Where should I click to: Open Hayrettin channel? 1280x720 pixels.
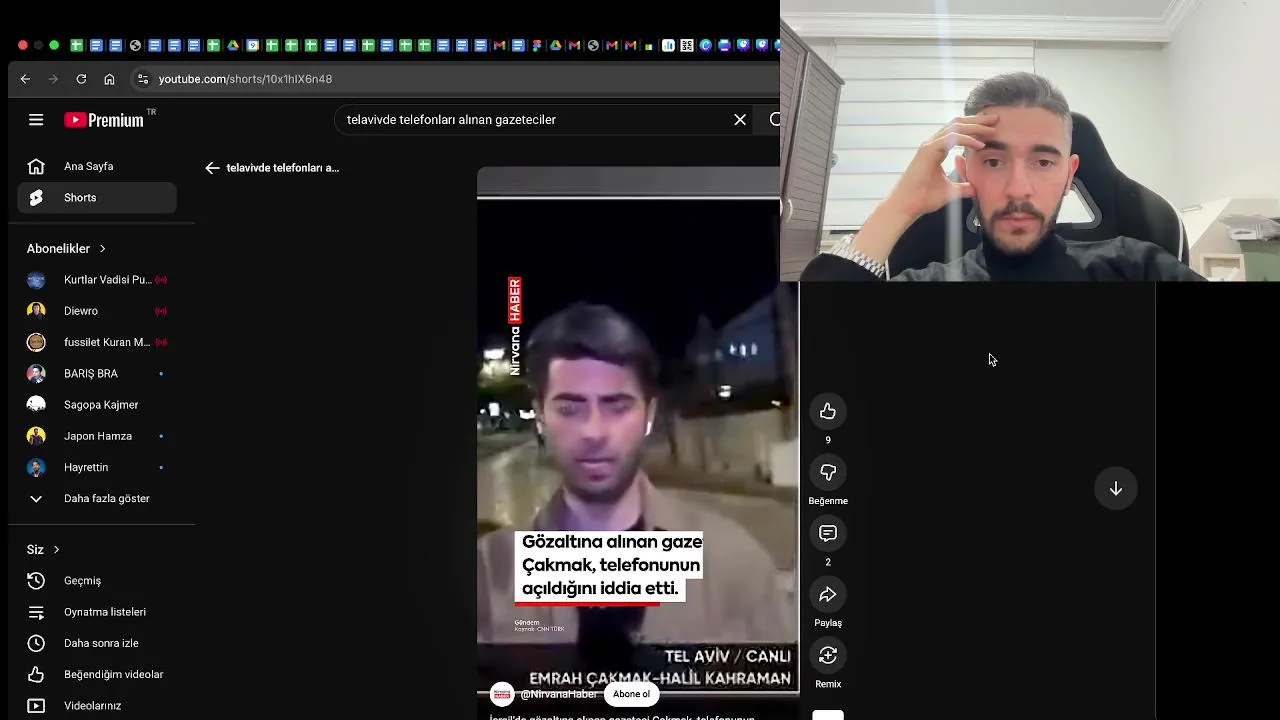click(97, 467)
